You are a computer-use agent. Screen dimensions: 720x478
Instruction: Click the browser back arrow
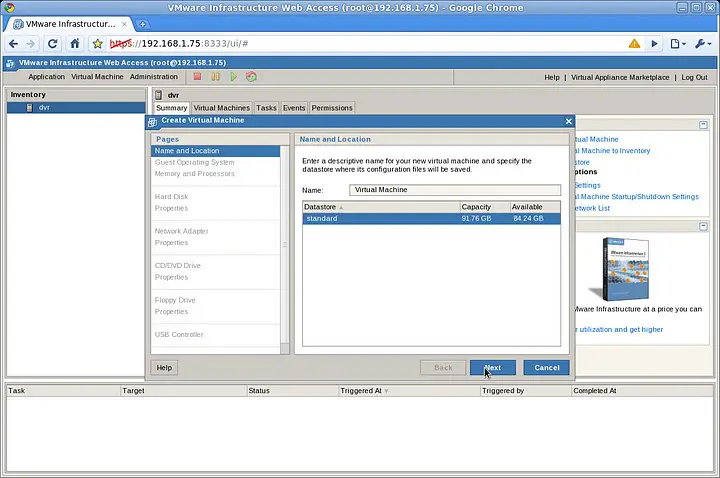13,44
